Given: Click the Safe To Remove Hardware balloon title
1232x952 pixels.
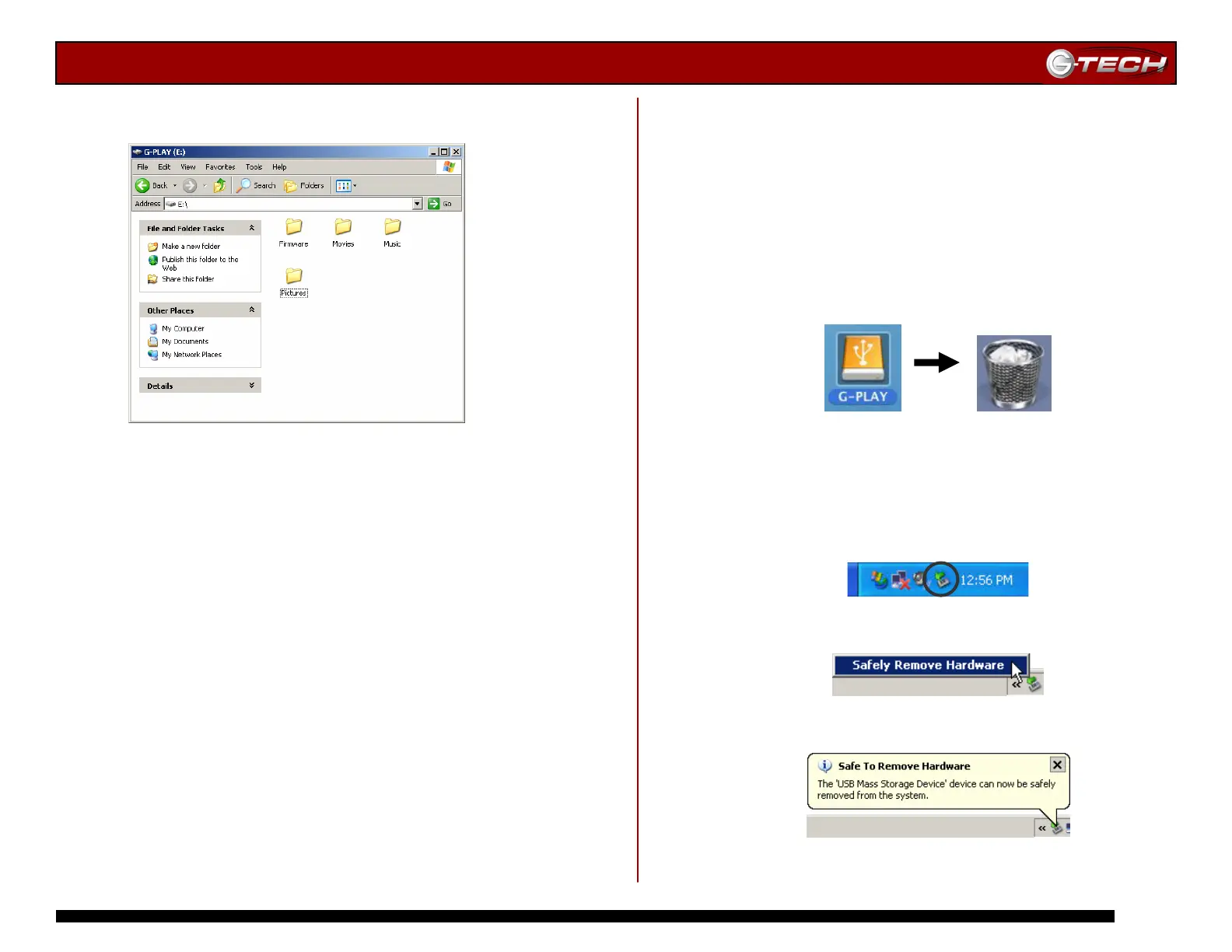Looking at the screenshot, I should pyautogui.click(x=904, y=766).
